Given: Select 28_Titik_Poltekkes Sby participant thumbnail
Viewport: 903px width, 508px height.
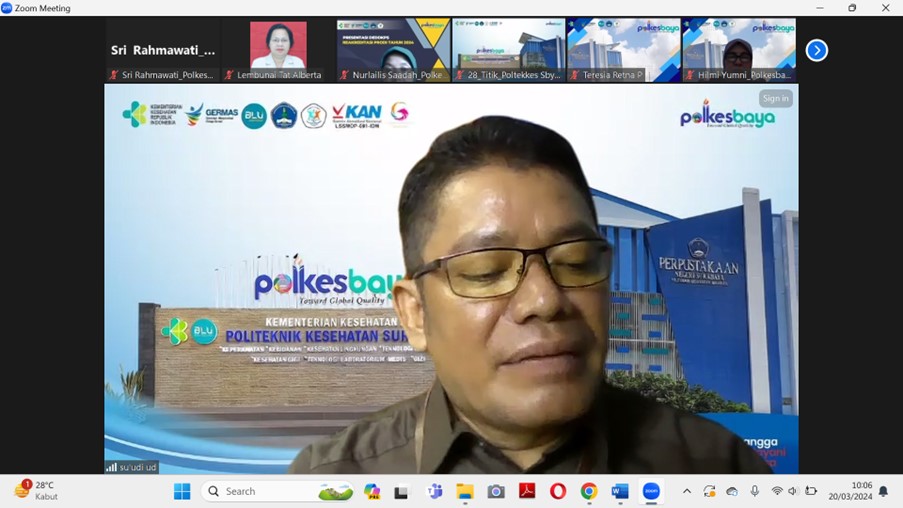Looking at the screenshot, I should coord(509,50).
